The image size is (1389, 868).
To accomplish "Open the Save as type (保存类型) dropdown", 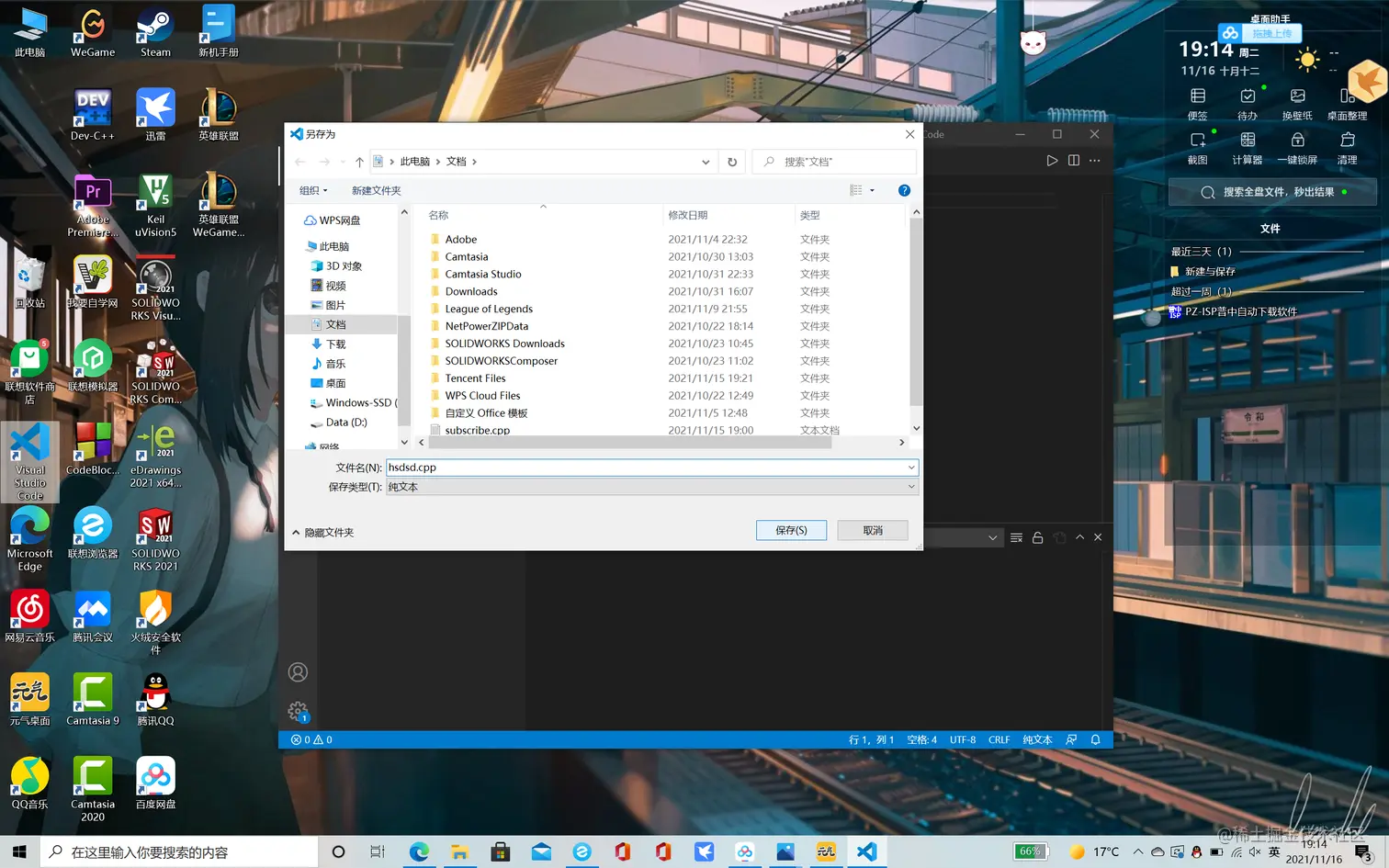I will (x=651, y=487).
